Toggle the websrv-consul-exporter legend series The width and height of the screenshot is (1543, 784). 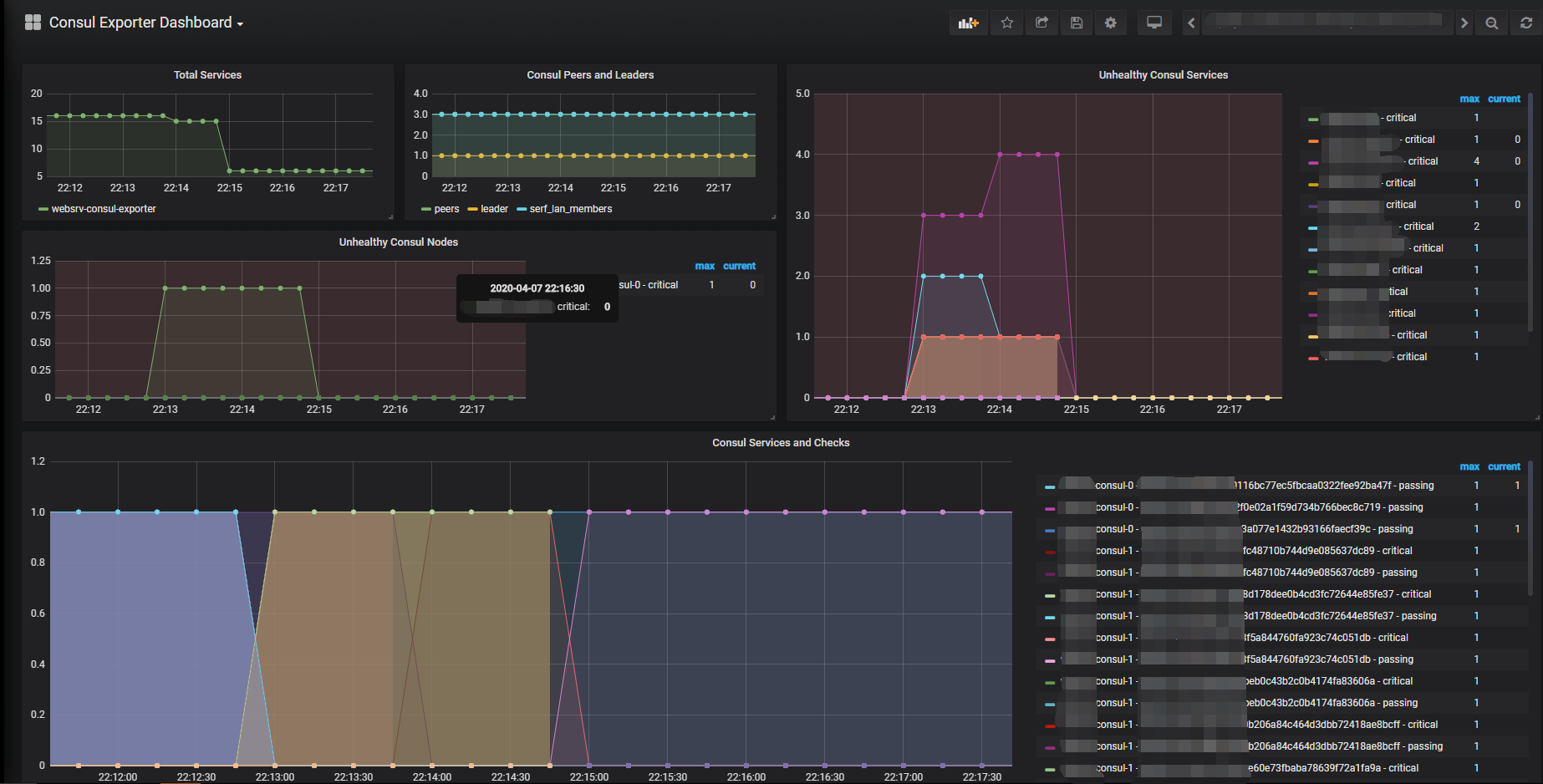tap(103, 209)
